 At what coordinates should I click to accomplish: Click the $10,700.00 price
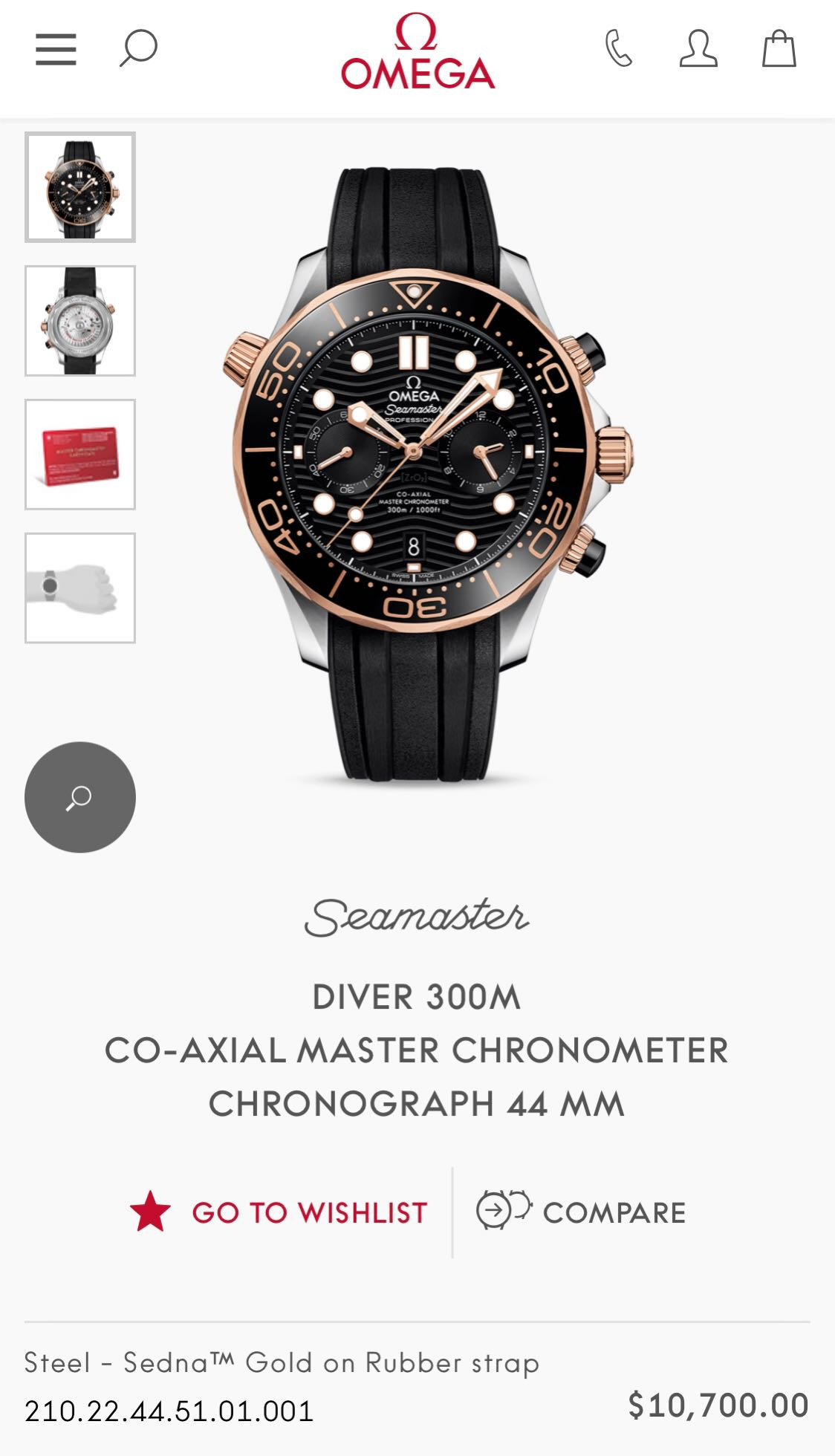[x=718, y=1405]
